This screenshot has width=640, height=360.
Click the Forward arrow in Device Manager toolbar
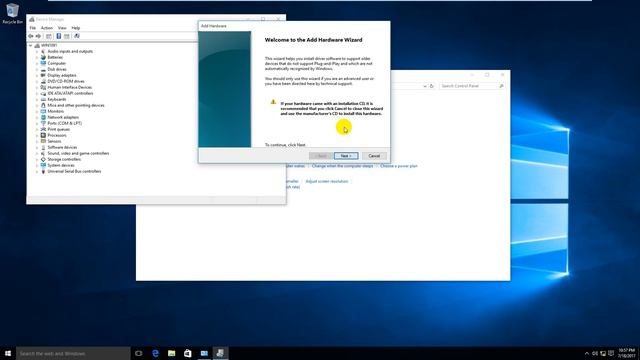[38, 36]
